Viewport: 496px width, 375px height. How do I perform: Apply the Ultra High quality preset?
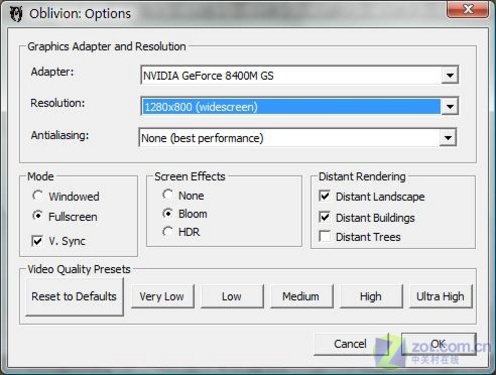pyautogui.click(x=441, y=296)
